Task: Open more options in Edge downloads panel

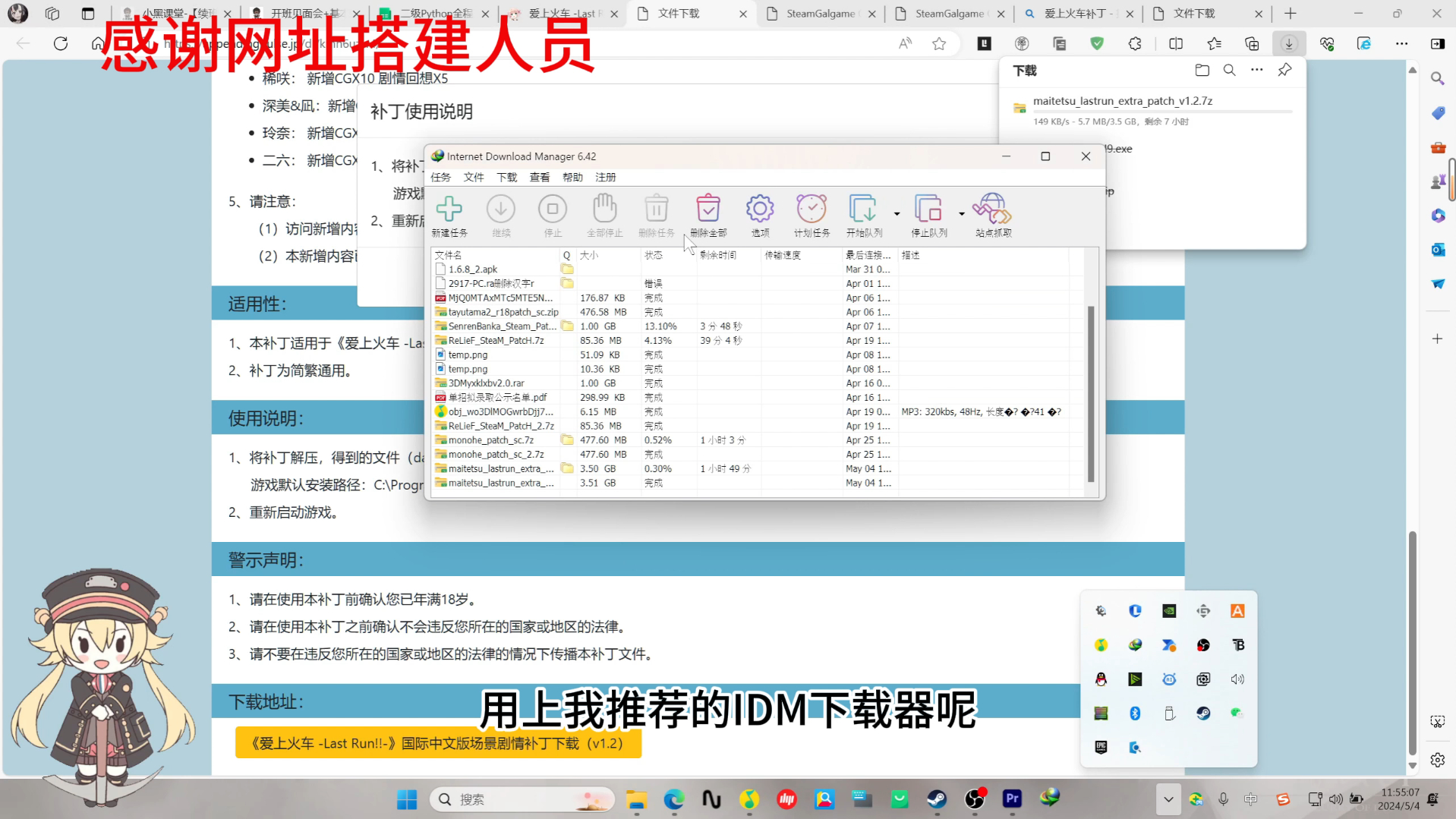Action: click(x=1257, y=70)
